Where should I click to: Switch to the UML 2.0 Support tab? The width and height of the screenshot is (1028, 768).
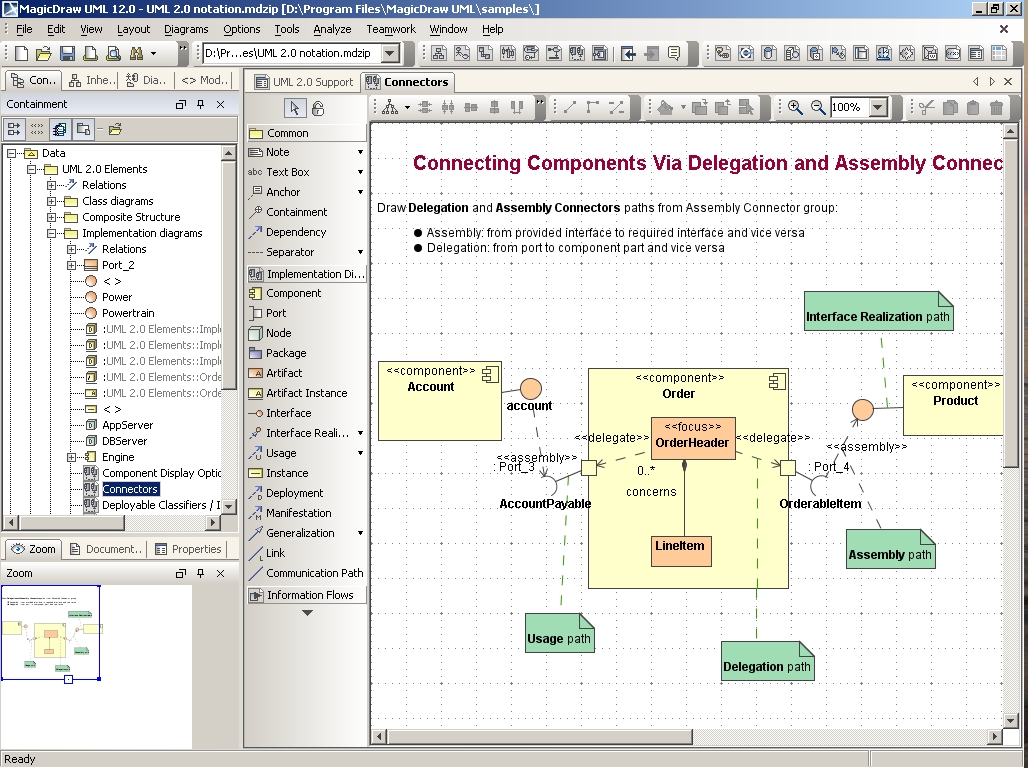[x=304, y=82]
